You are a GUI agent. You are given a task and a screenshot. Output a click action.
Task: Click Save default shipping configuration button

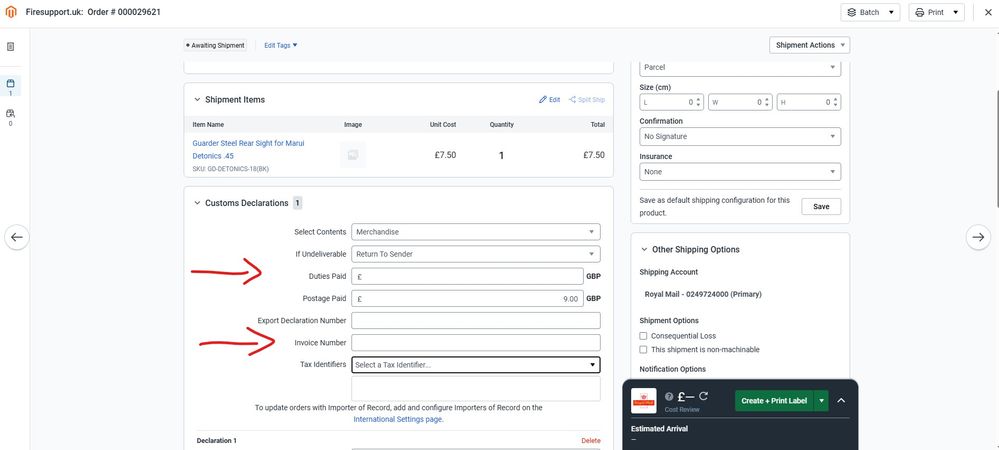pos(821,207)
